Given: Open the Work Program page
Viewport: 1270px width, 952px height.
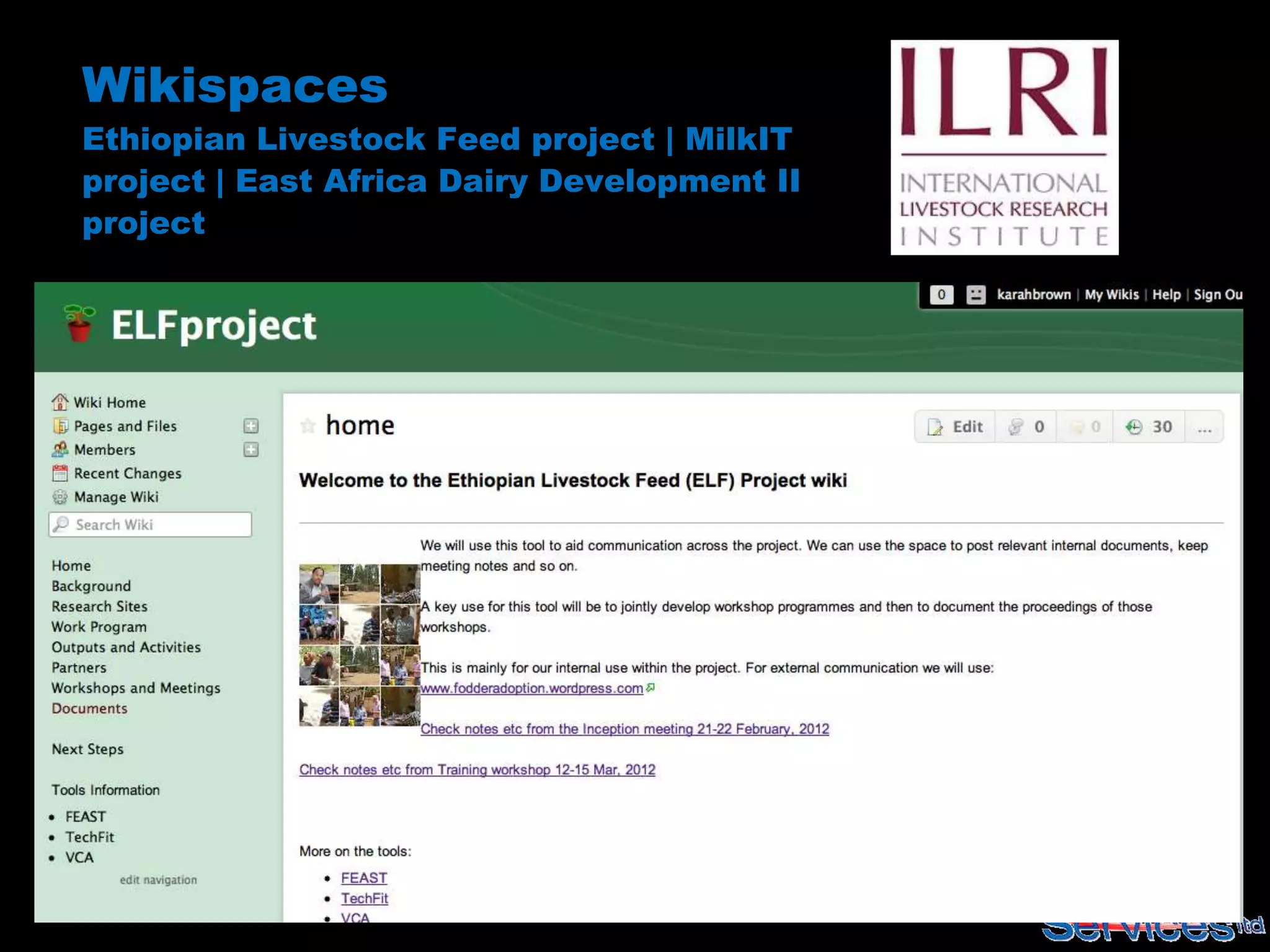Looking at the screenshot, I should point(99,627).
